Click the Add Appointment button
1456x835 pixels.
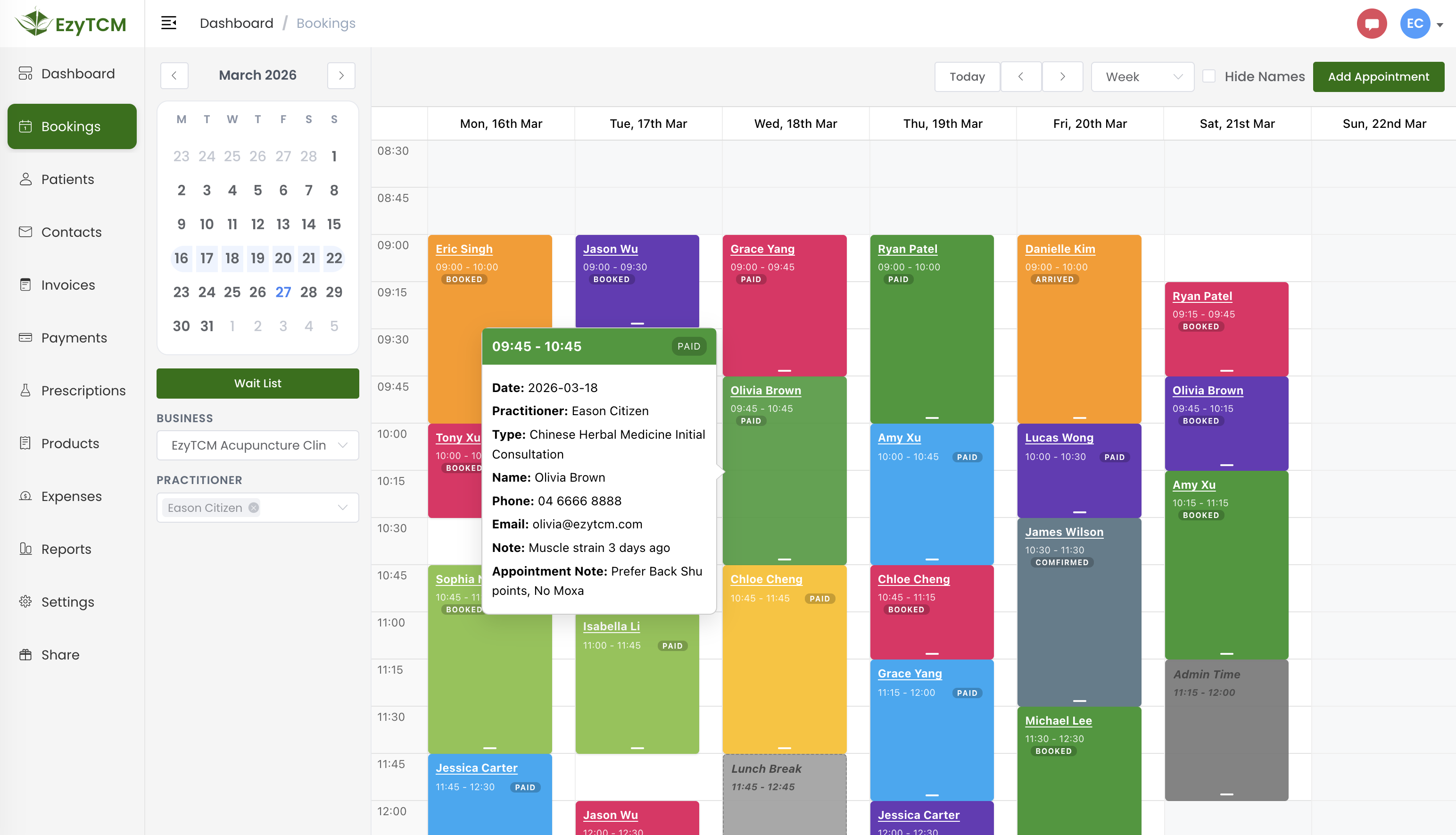click(1378, 76)
